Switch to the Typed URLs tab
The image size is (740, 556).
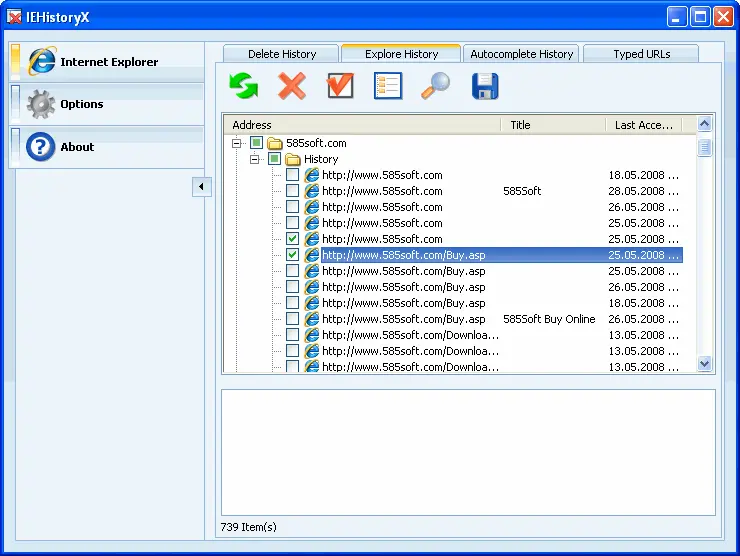[641, 54]
